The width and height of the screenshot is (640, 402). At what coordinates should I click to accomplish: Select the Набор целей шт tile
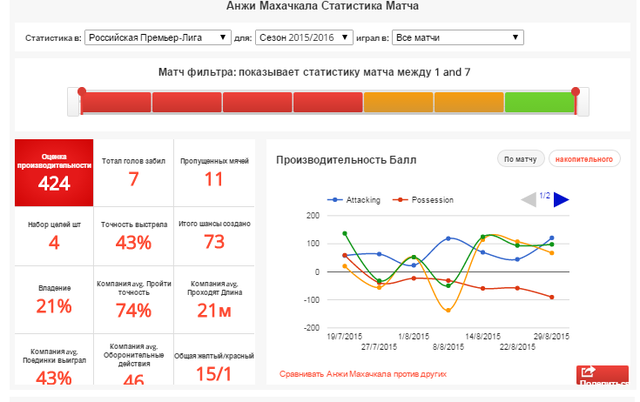point(54,236)
